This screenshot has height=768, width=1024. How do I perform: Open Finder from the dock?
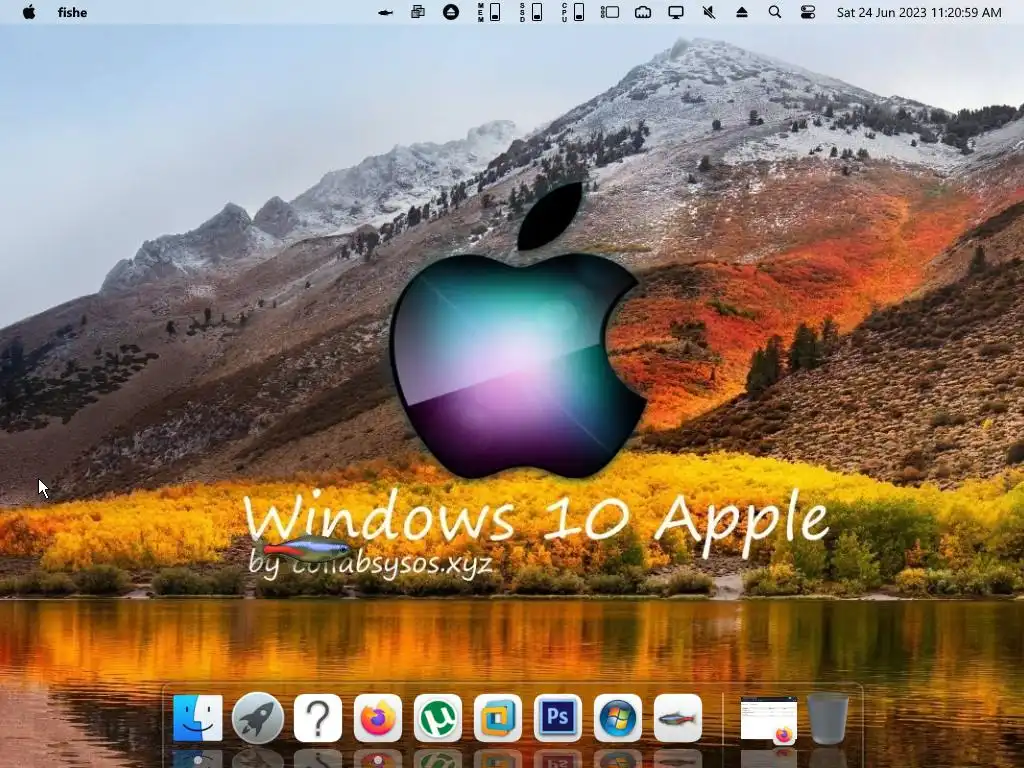click(x=198, y=718)
